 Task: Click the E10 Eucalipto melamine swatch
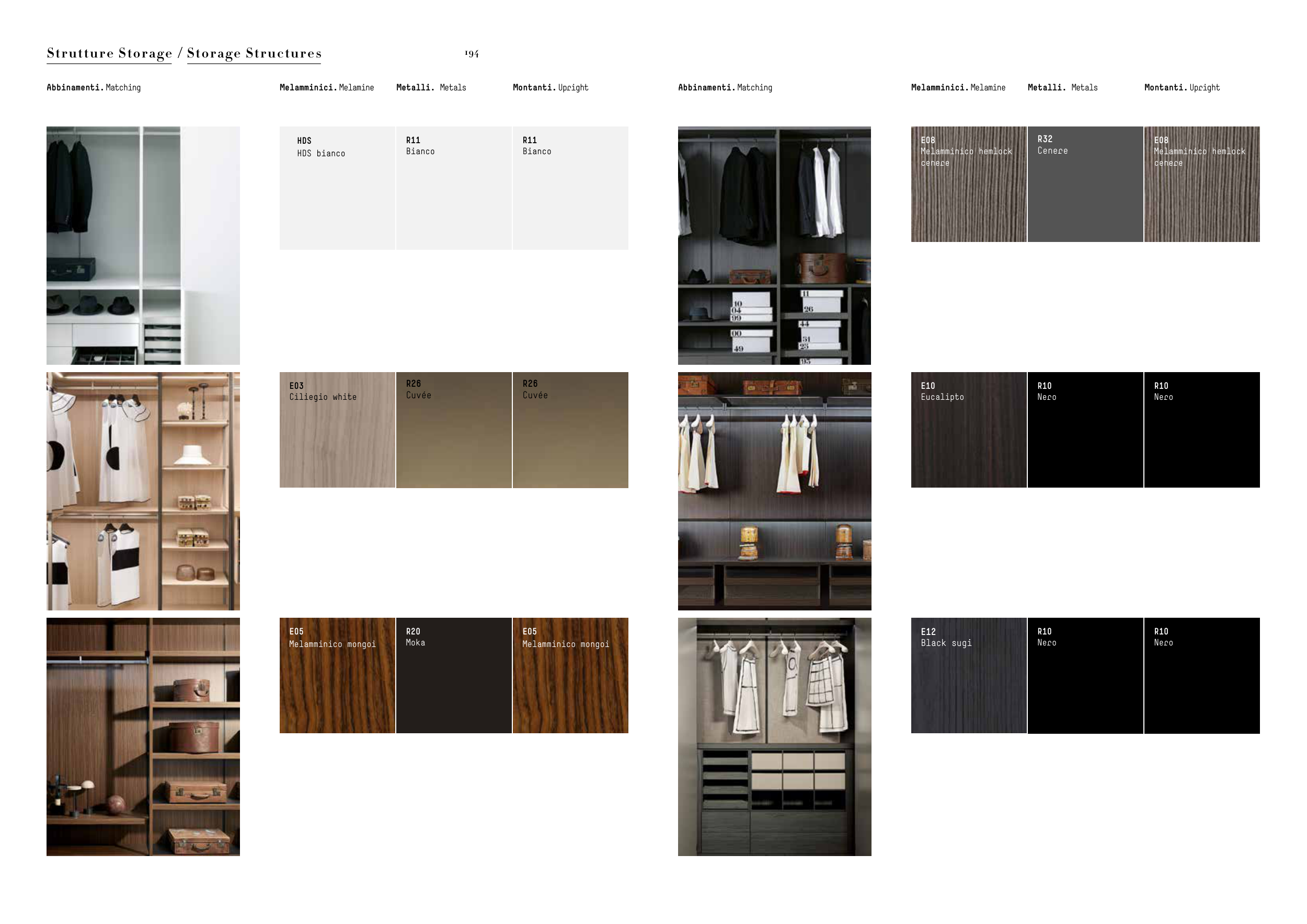click(968, 430)
